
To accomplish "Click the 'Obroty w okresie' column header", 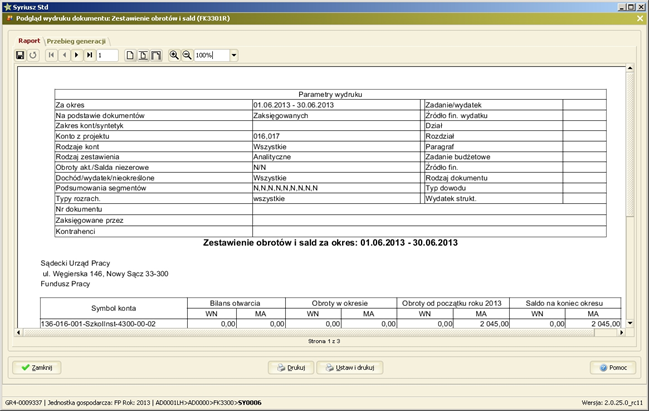I will pos(339,303).
